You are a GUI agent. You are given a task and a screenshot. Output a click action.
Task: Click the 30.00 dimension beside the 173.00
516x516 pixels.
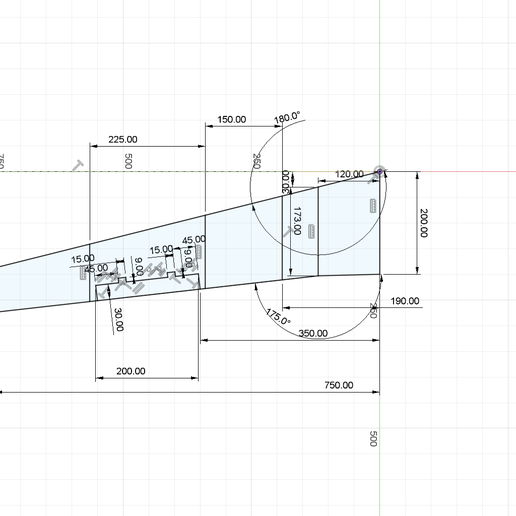coord(286,182)
